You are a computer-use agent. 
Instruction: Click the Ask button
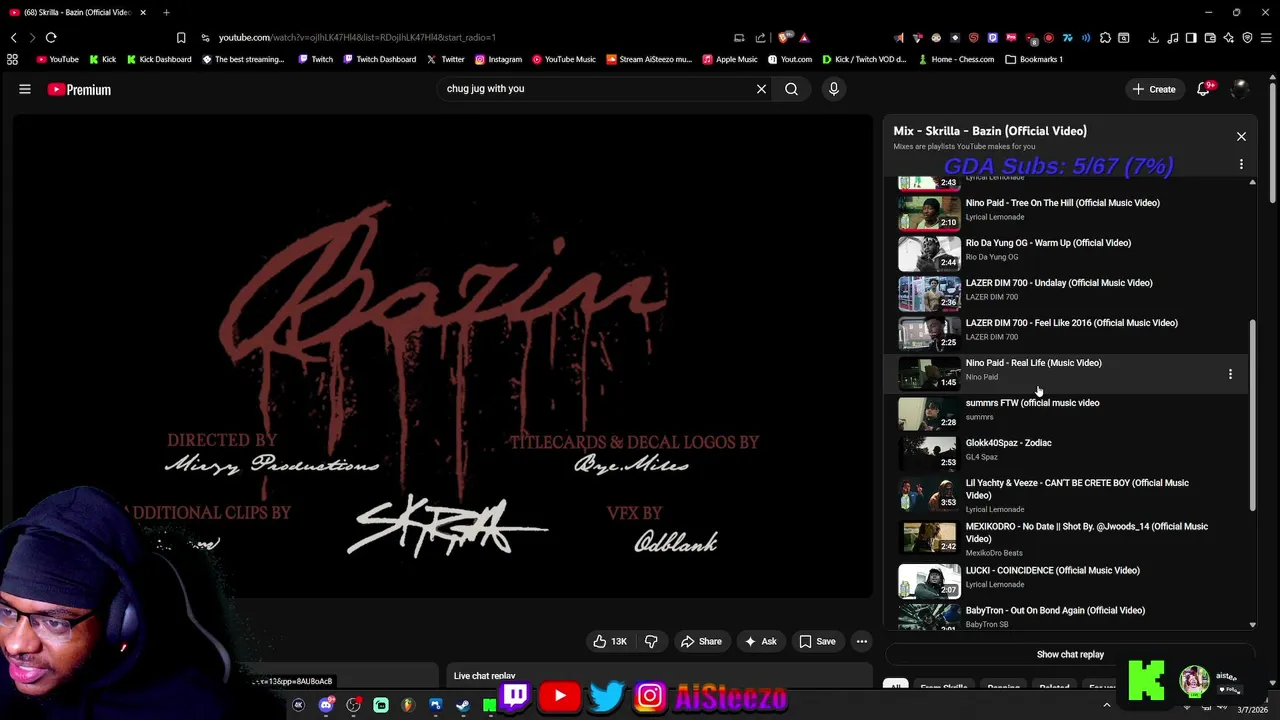761,641
